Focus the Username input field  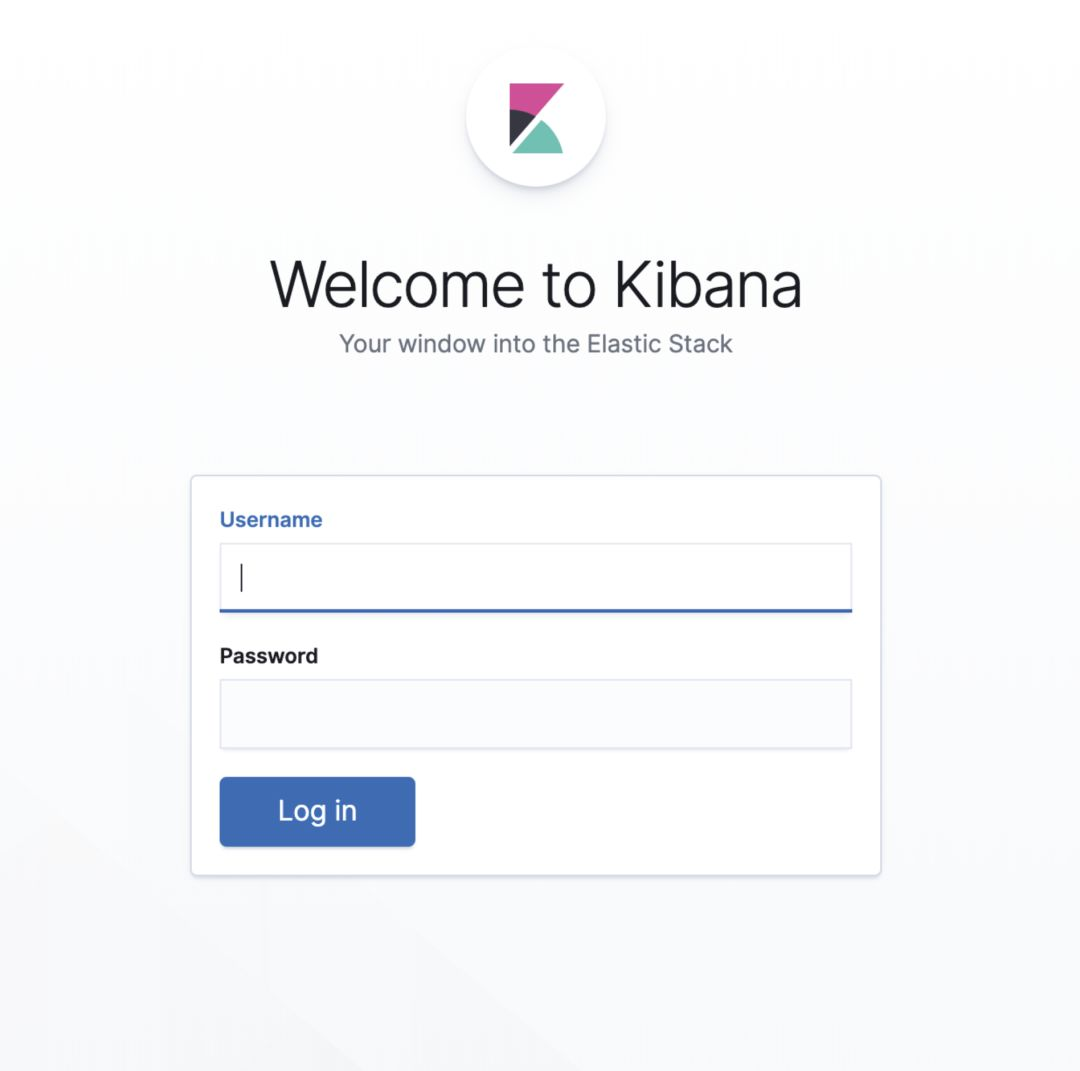536,577
